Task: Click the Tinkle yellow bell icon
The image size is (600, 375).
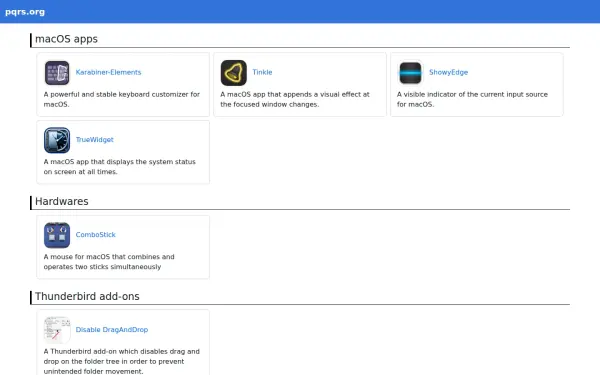Action: tap(234, 73)
